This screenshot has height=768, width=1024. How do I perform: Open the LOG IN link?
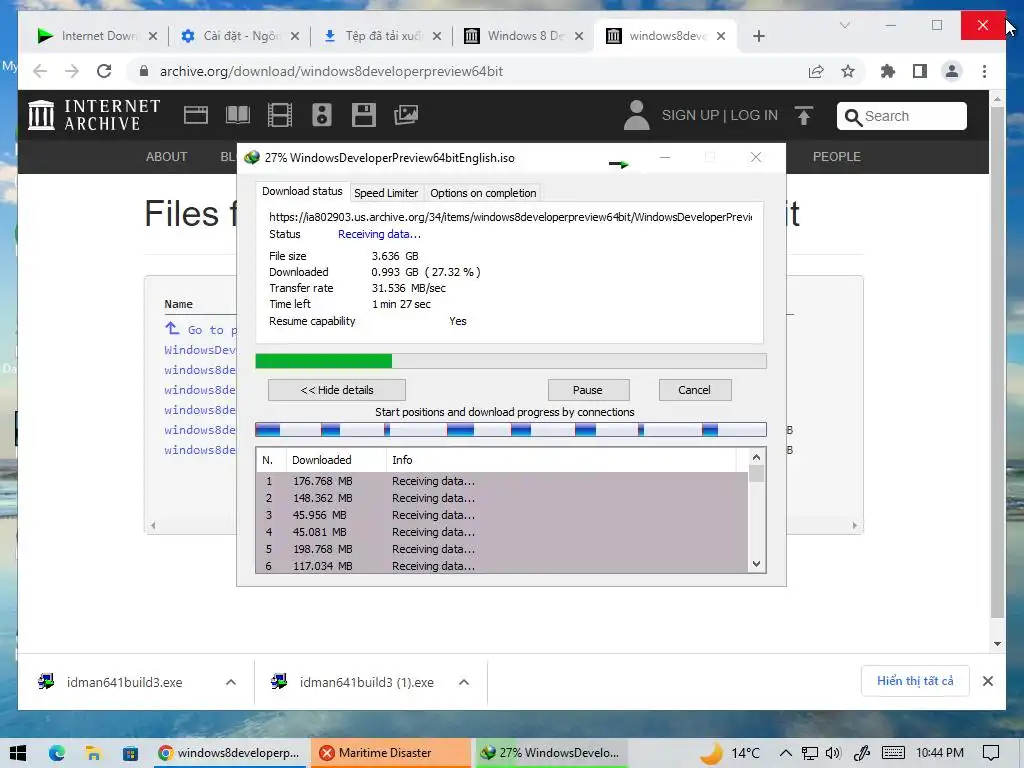(x=754, y=116)
